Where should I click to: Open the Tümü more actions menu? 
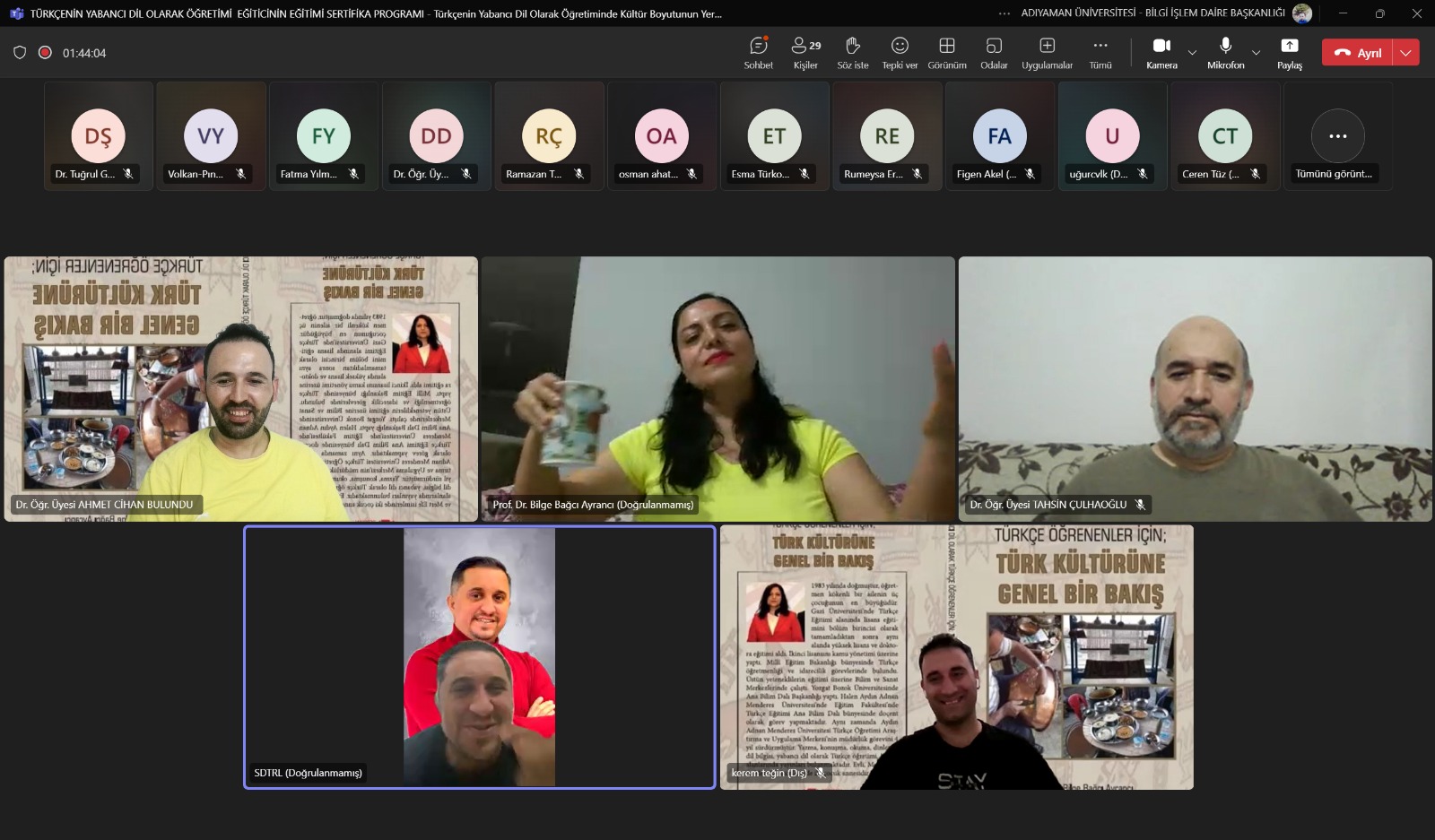[1100, 53]
